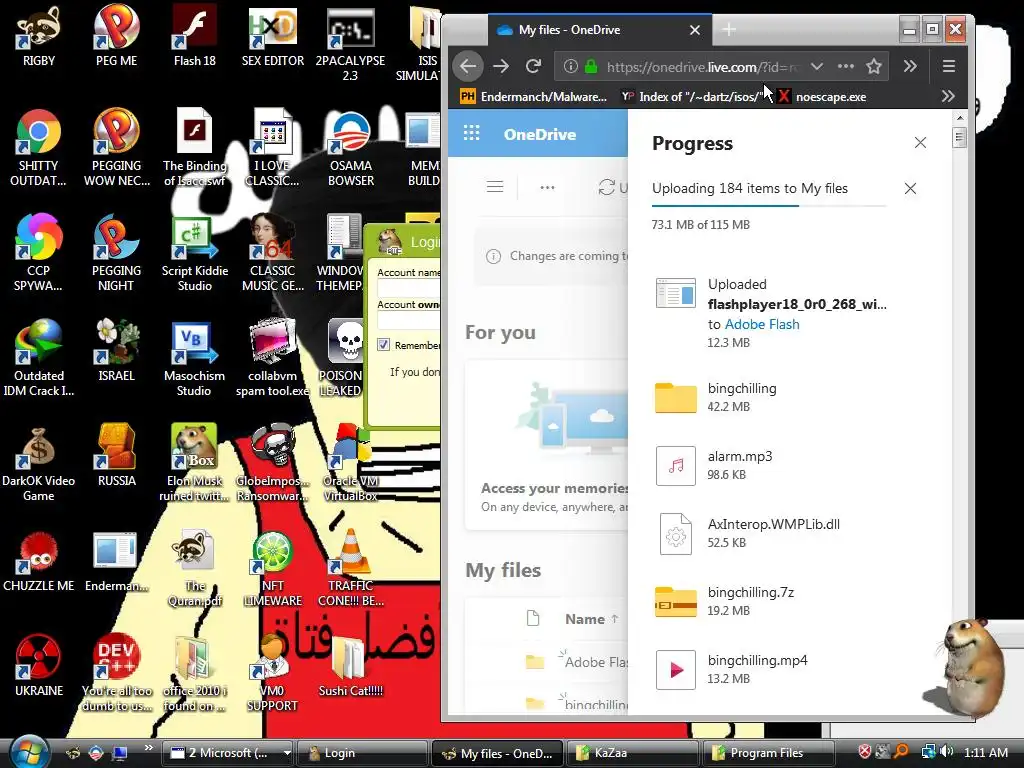Screen dimensions: 1024x768
Task: Open the Adobe Flash folder in My files
Action: [x=596, y=662]
